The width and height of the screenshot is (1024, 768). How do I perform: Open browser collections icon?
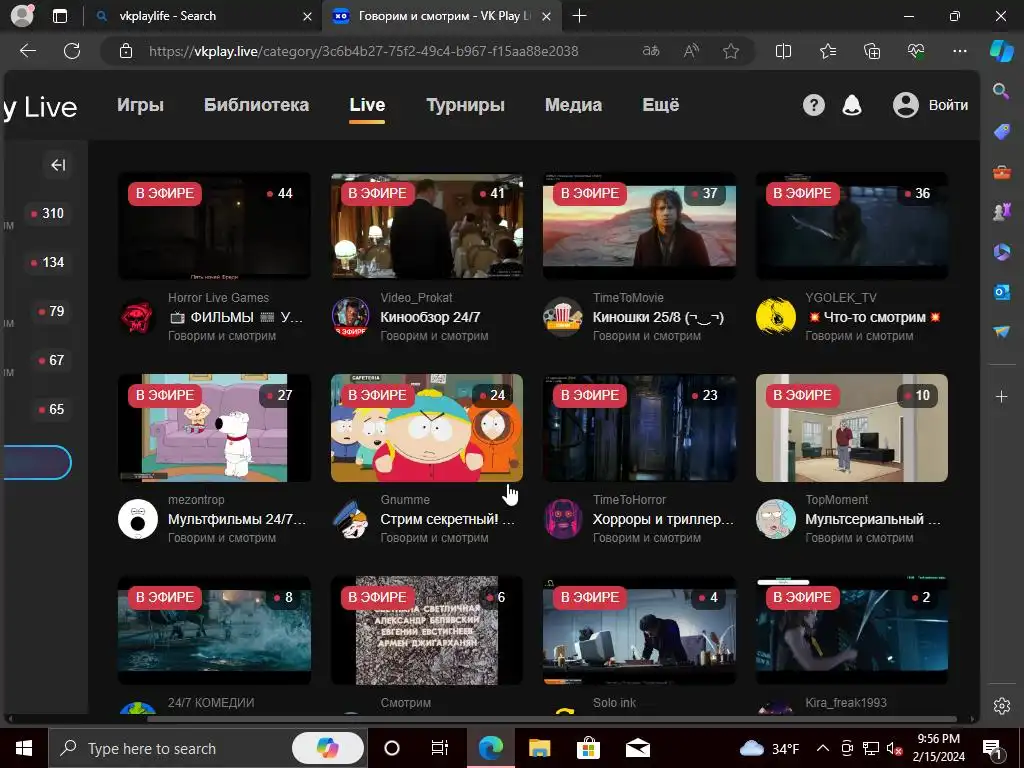(x=872, y=51)
